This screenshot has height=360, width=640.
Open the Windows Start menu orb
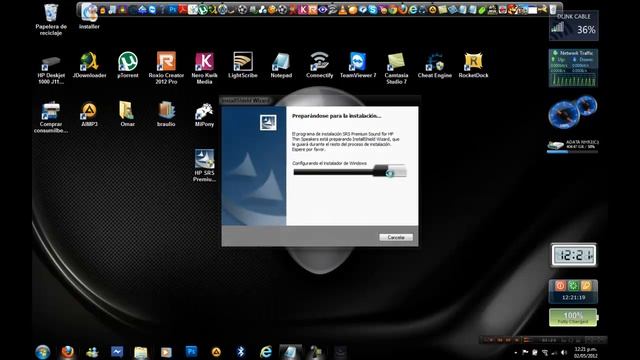point(42,351)
